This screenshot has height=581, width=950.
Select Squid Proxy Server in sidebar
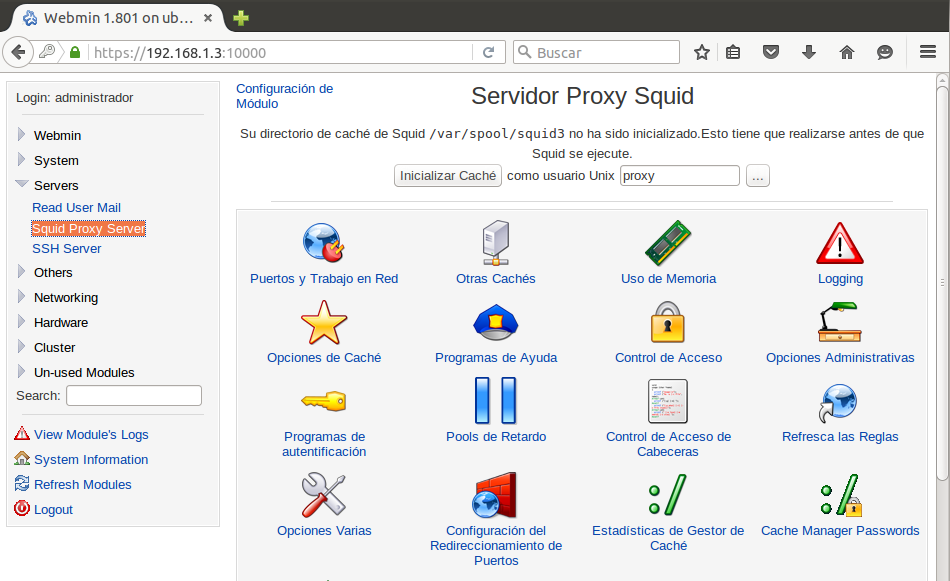pyautogui.click(x=88, y=228)
